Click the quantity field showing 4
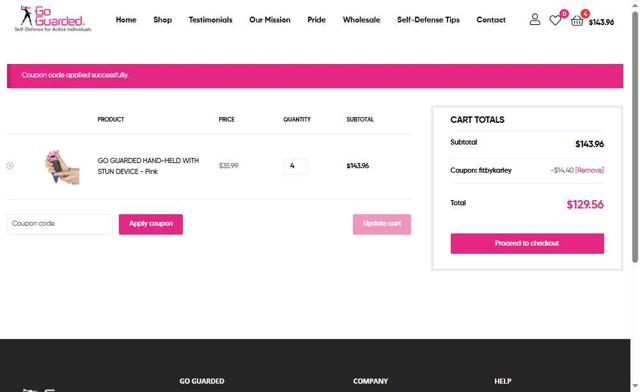Image resolution: width=640 pixels, height=392 pixels. click(x=295, y=166)
